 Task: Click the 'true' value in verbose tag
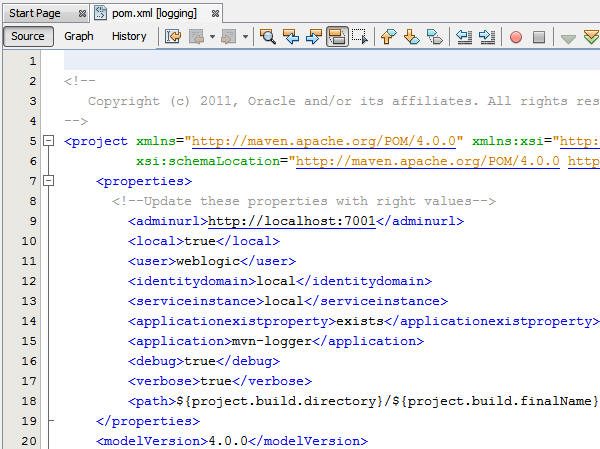coord(216,381)
